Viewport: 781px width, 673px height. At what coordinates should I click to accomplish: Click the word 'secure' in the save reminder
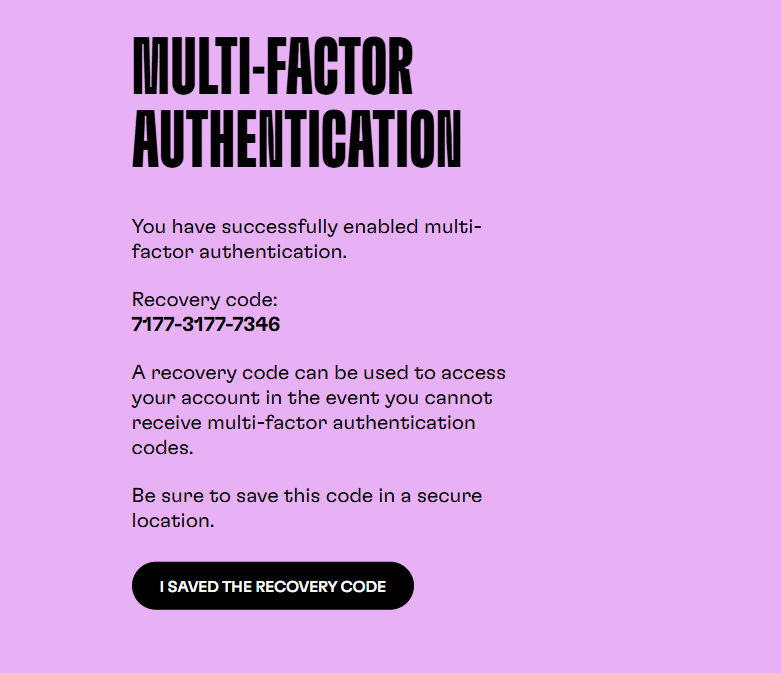[x=449, y=496]
